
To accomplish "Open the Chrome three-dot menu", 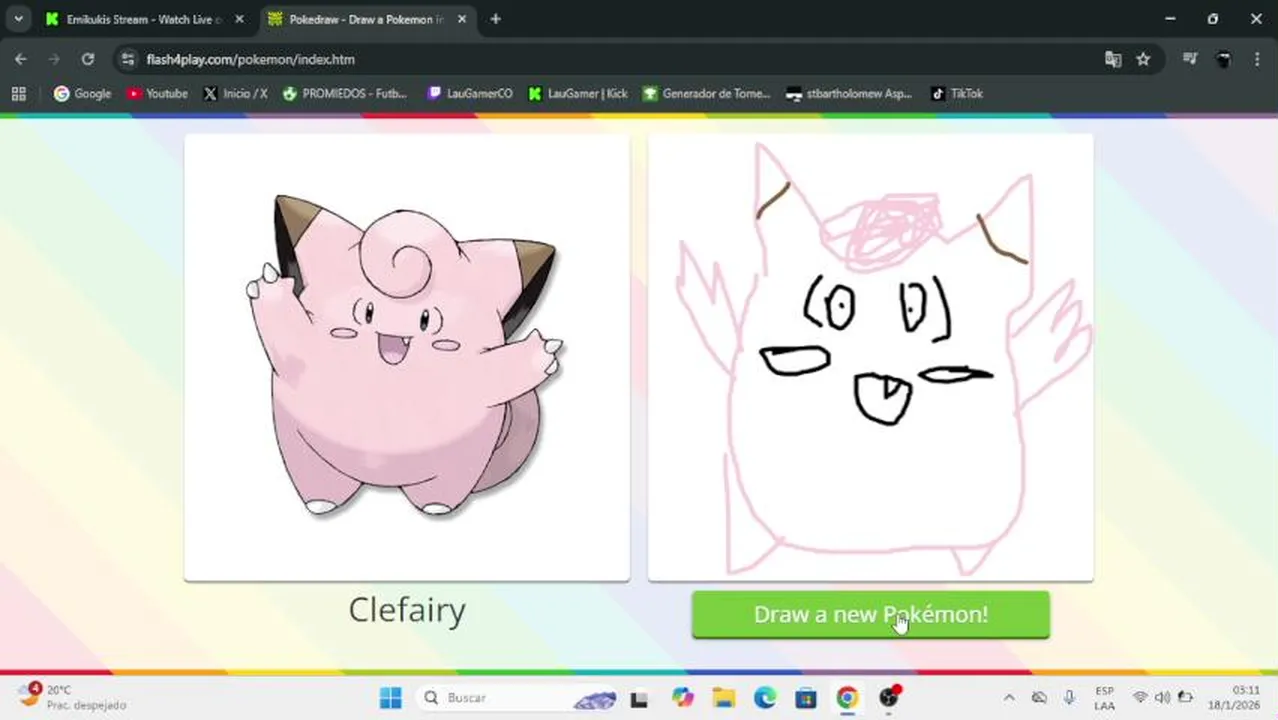I will click(1257, 59).
